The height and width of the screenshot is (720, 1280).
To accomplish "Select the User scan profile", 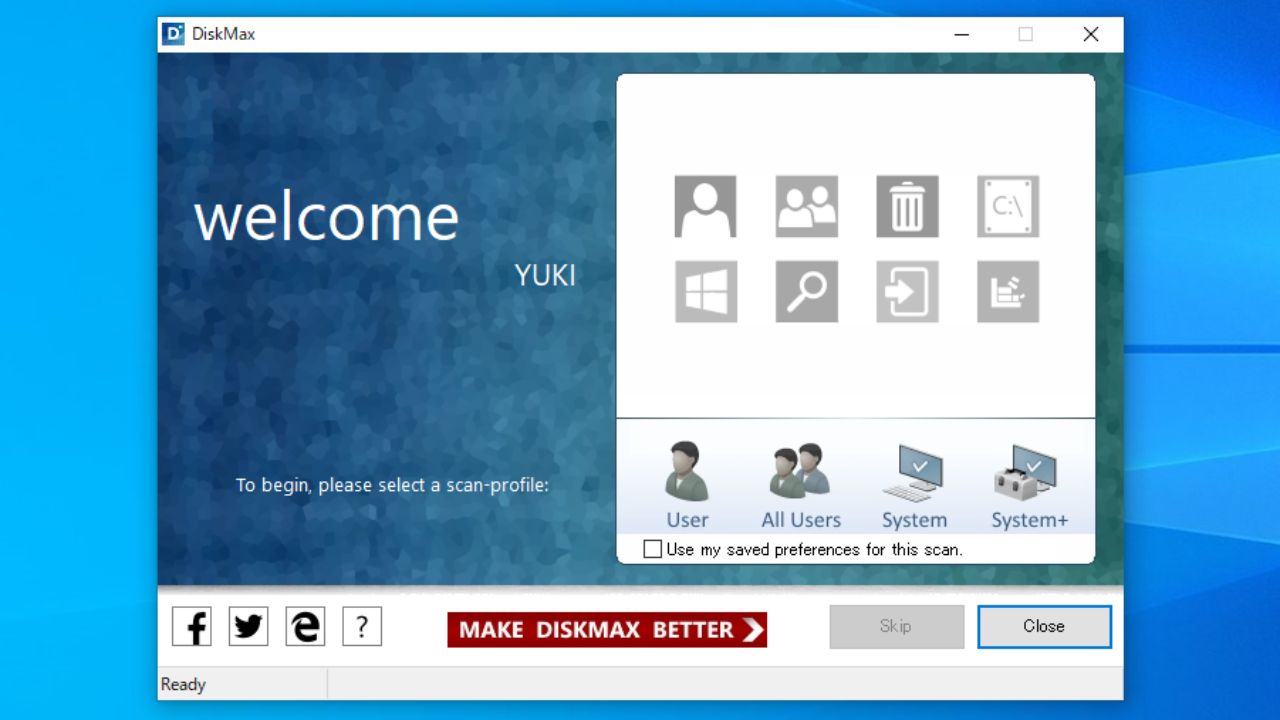I will point(687,486).
